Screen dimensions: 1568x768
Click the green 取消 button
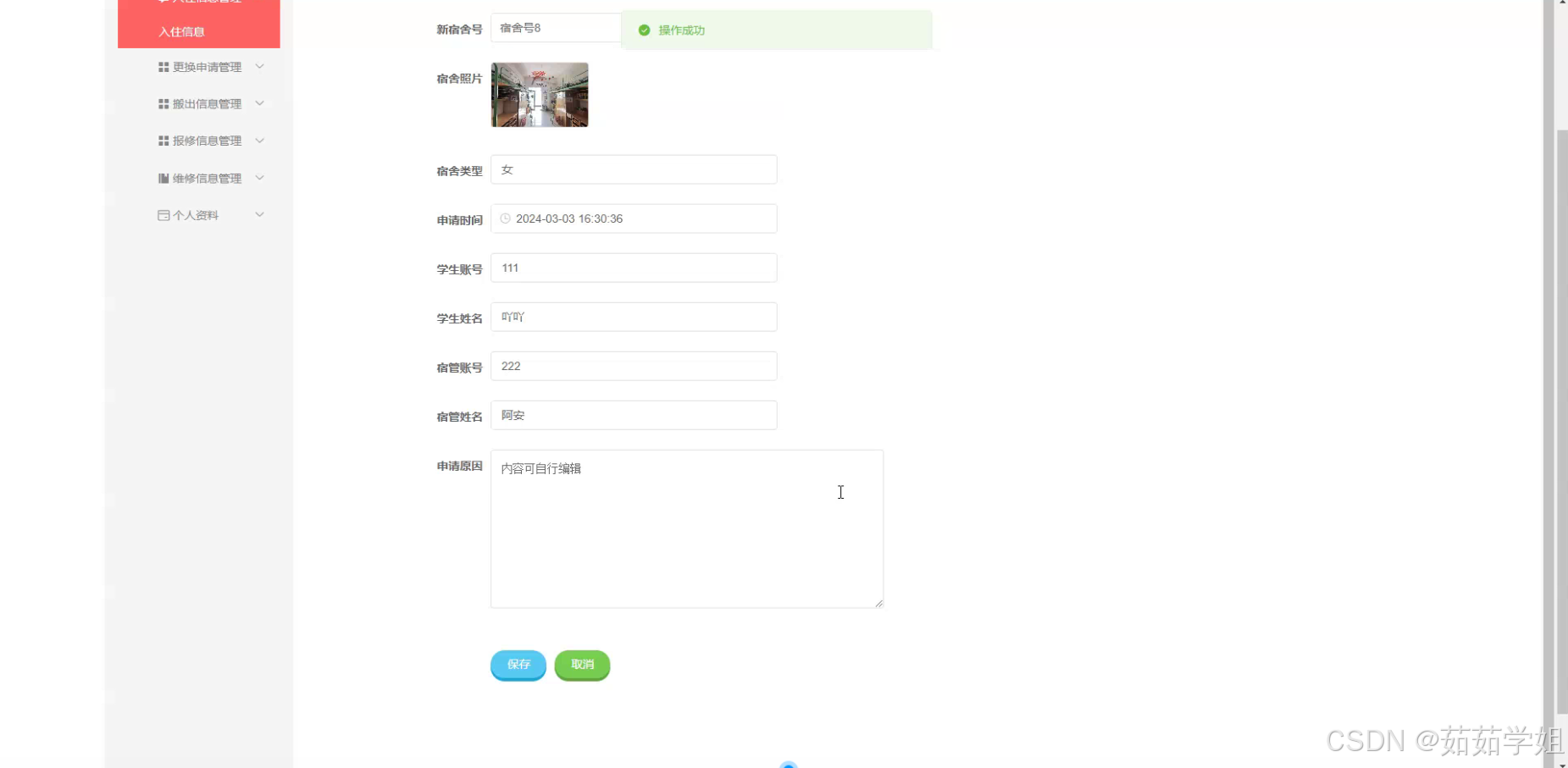[583, 665]
